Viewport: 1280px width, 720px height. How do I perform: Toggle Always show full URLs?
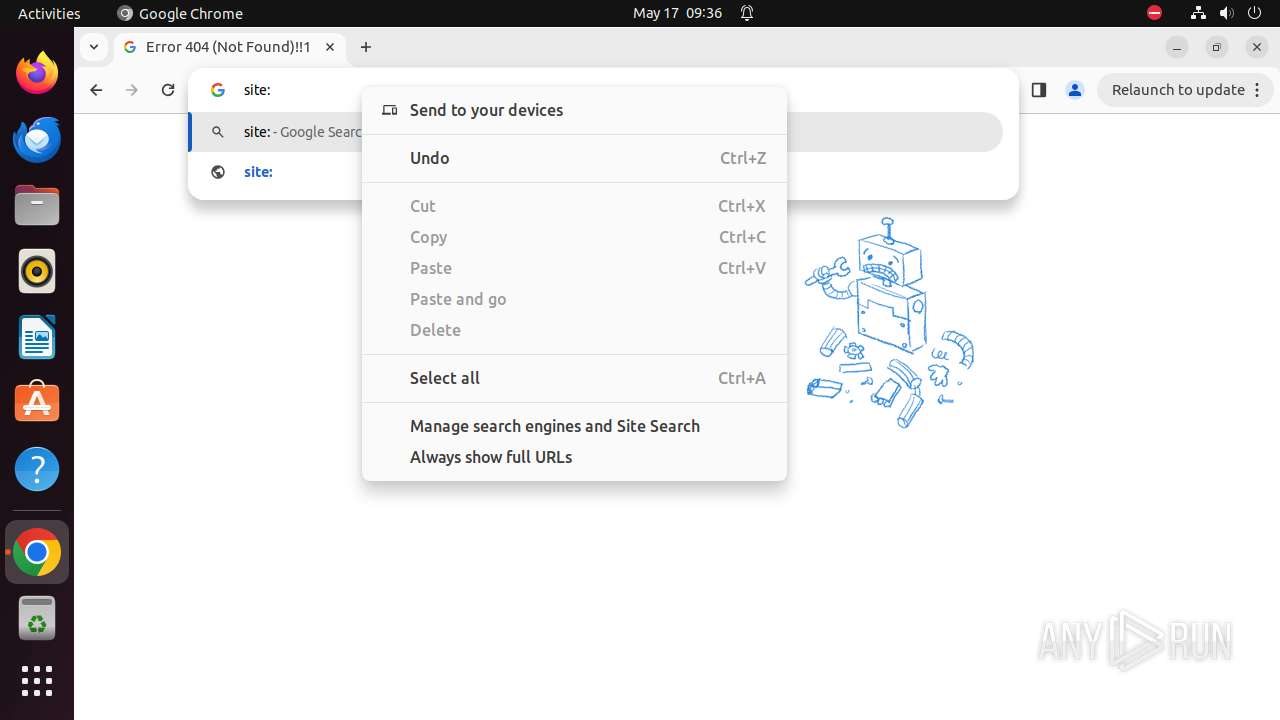point(574,457)
